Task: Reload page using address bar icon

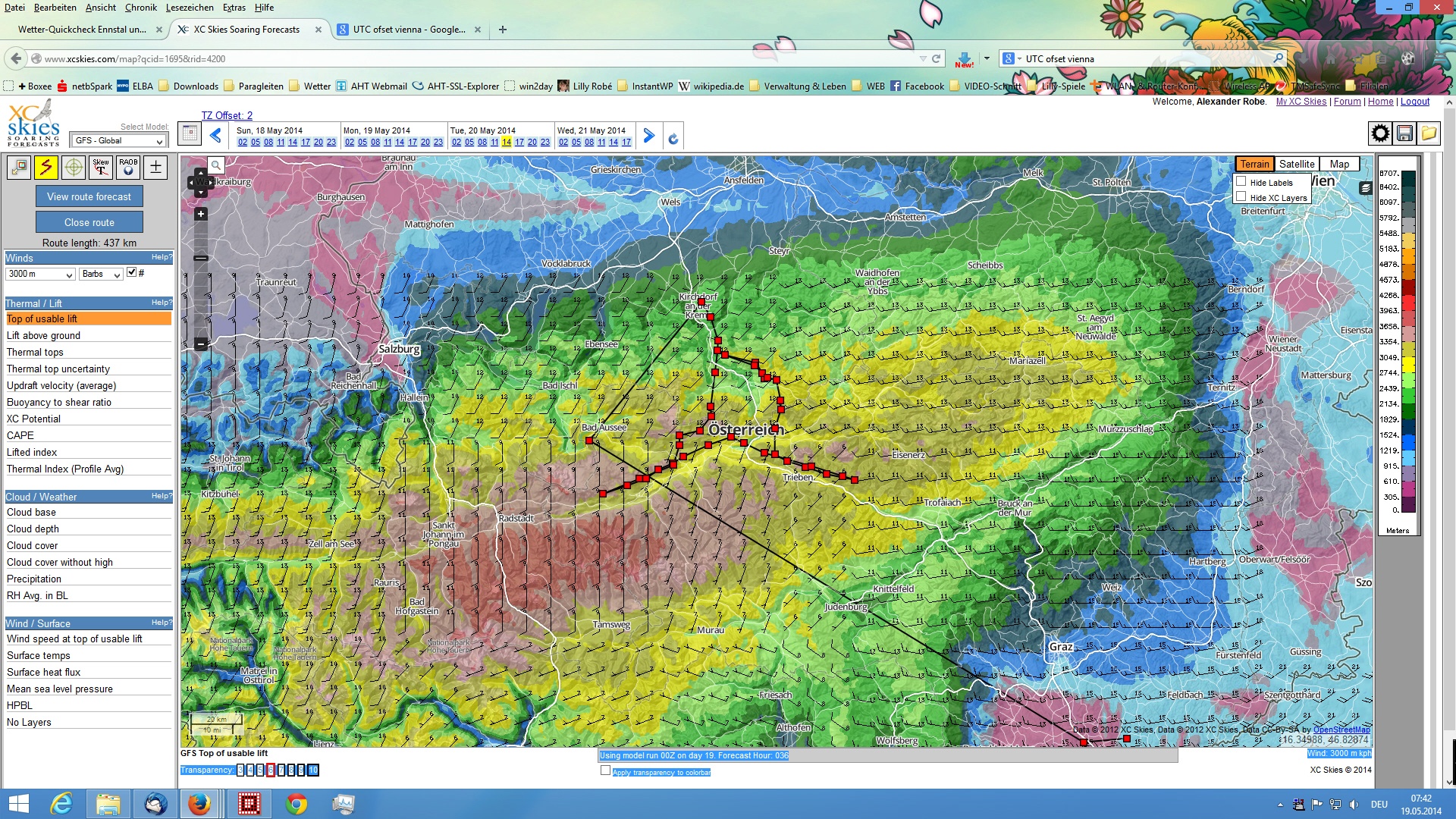Action: point(937,58)
